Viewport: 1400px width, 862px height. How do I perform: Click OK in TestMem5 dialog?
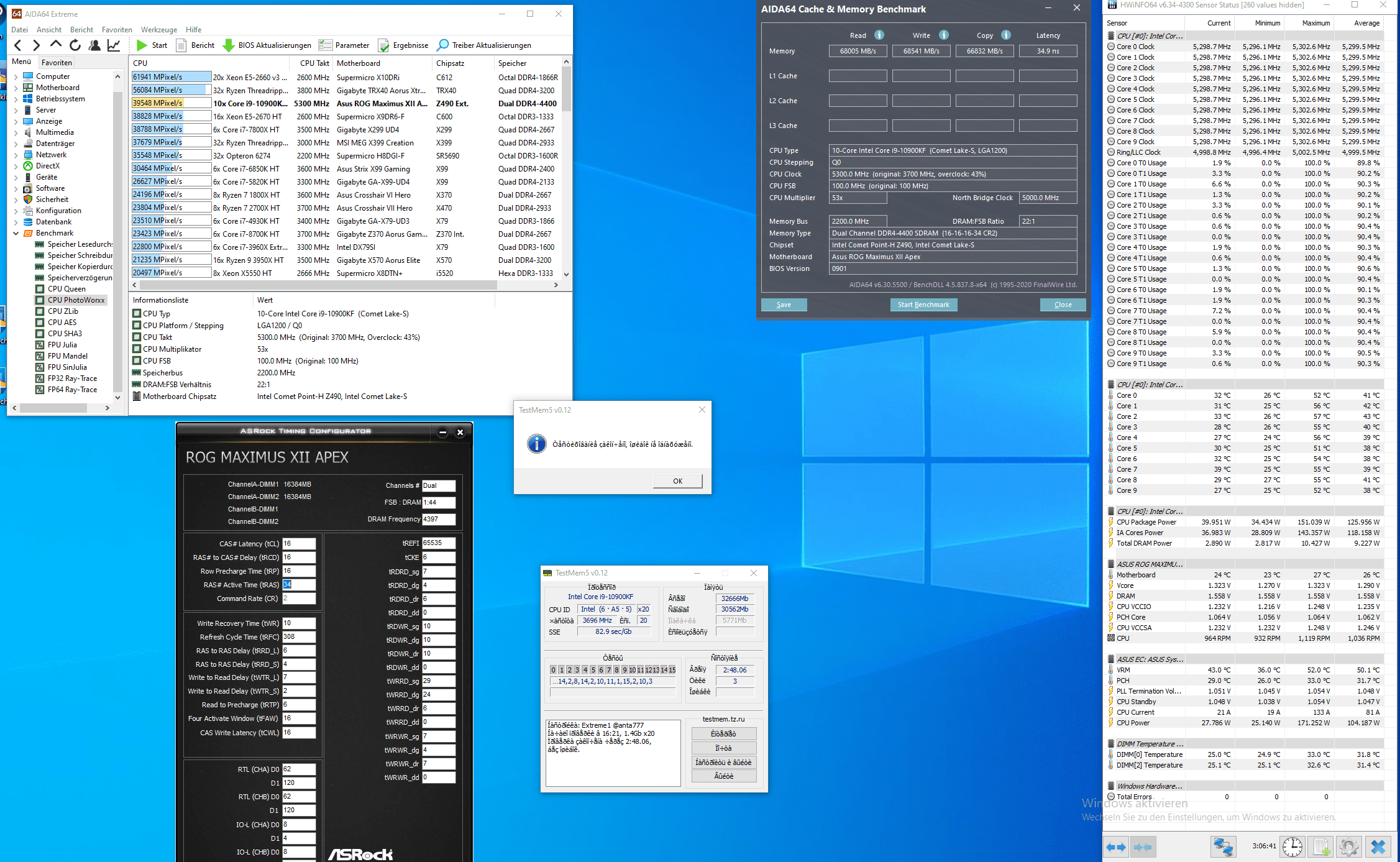[677, 481]
